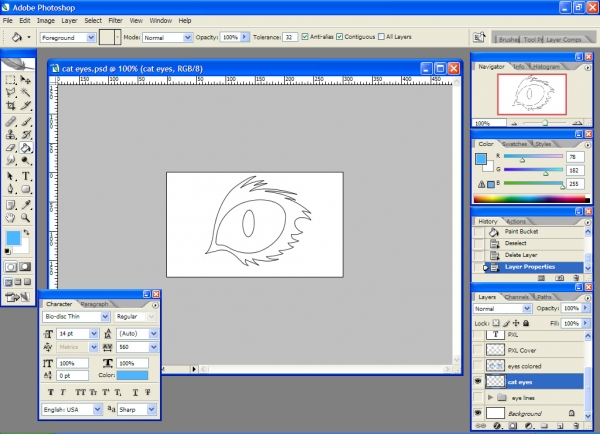Viewport: 600px width, 434px height.
Task: Select the Rectangular Marquee tool
Action: 10,80
